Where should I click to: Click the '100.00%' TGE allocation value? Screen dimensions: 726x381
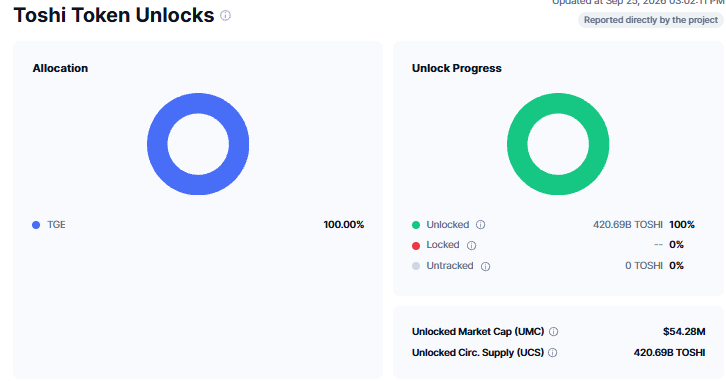point(344,225)
